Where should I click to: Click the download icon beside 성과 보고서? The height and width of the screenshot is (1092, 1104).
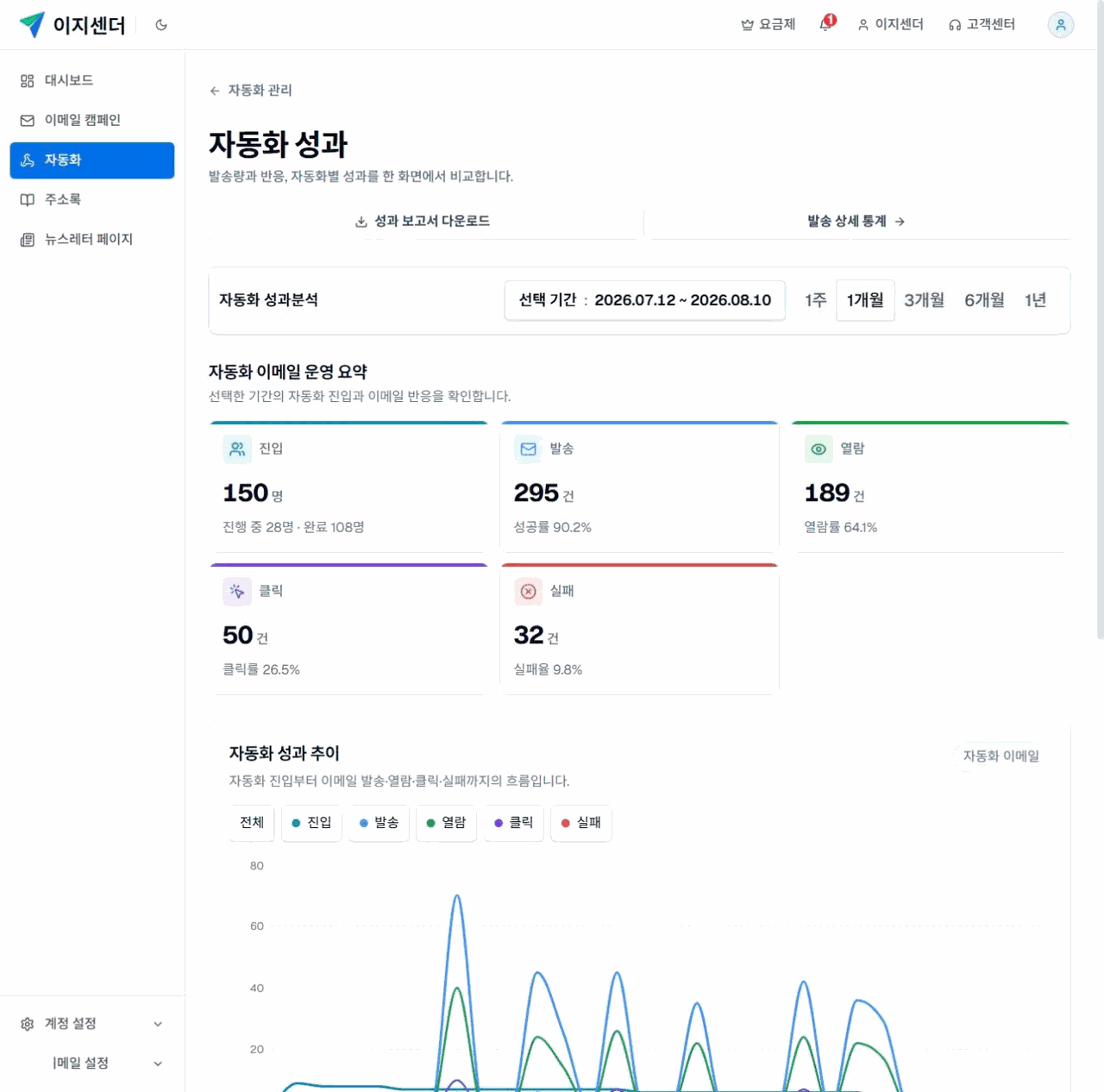361,222
